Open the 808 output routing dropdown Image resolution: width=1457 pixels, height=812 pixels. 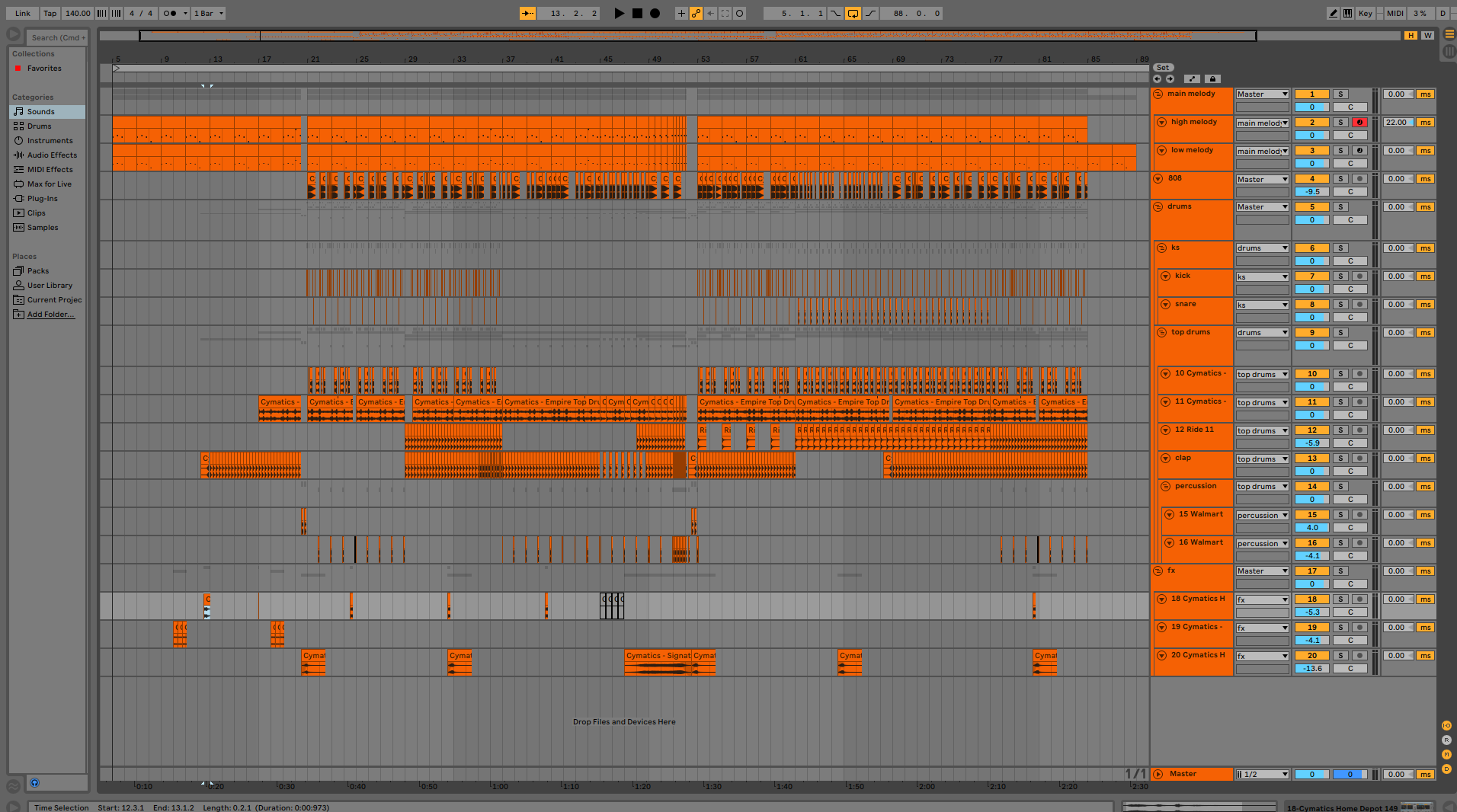(1262, 179)
